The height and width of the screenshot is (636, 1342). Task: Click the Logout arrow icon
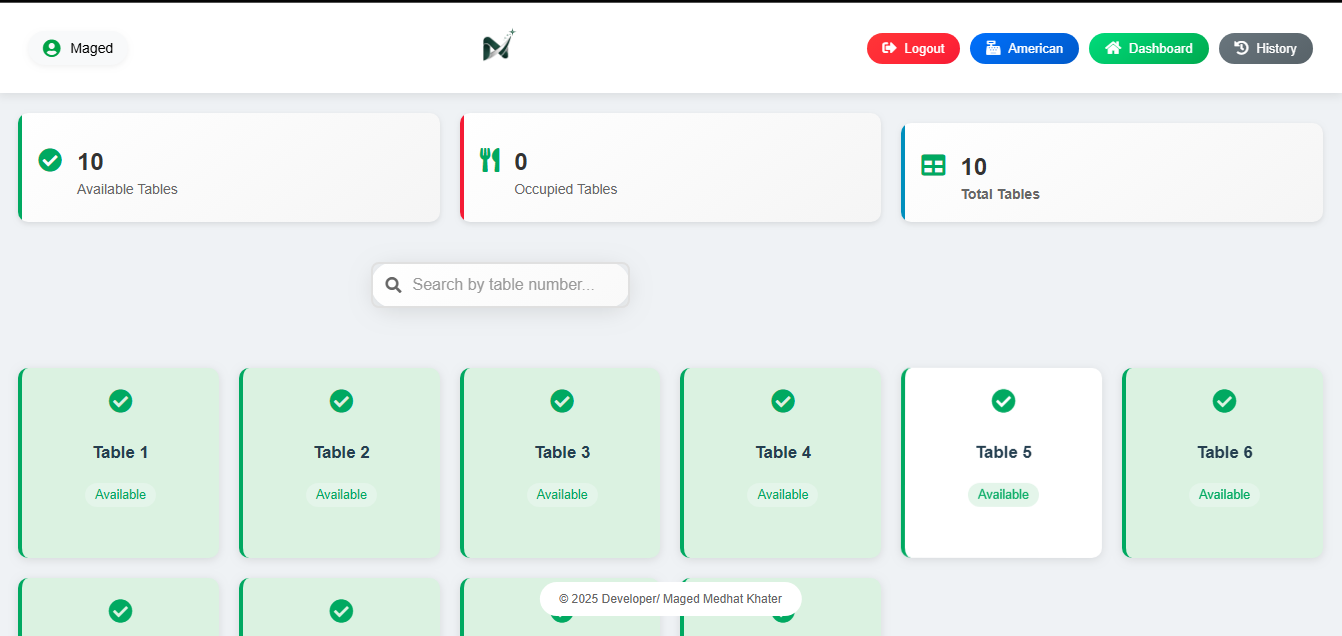[x=889, y=48]
